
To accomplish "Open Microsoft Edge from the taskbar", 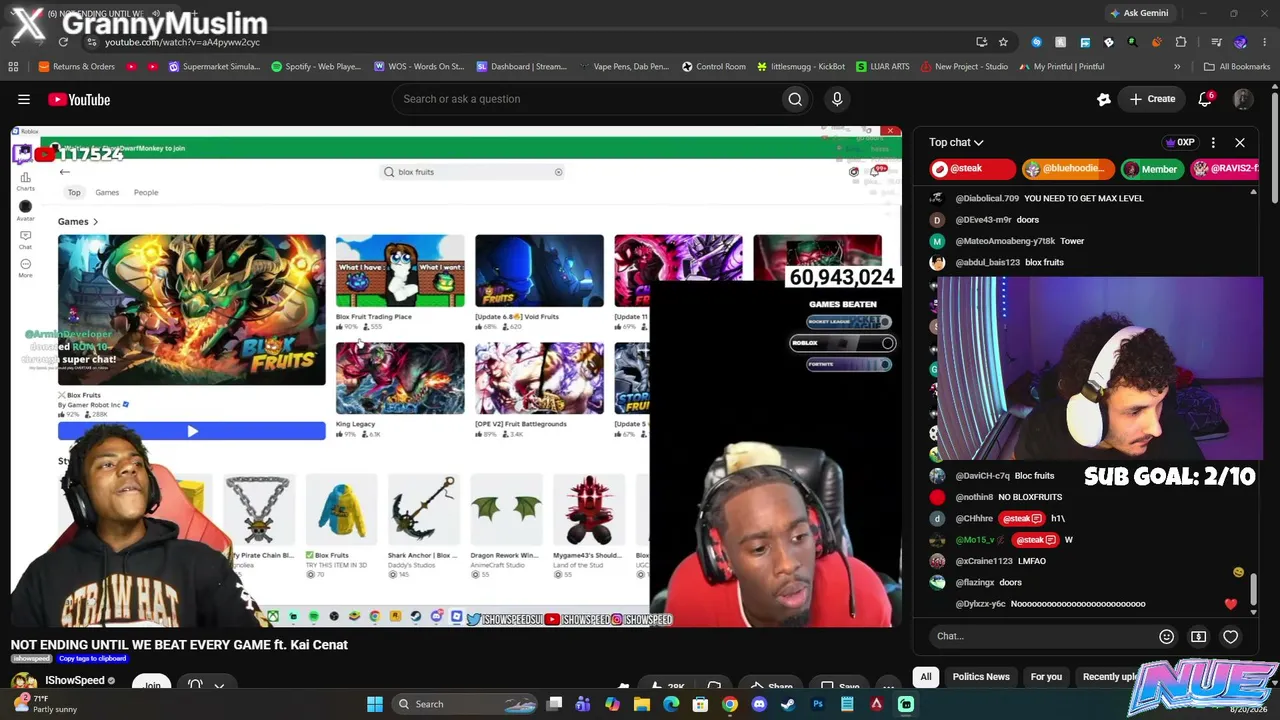I will 671,704.
